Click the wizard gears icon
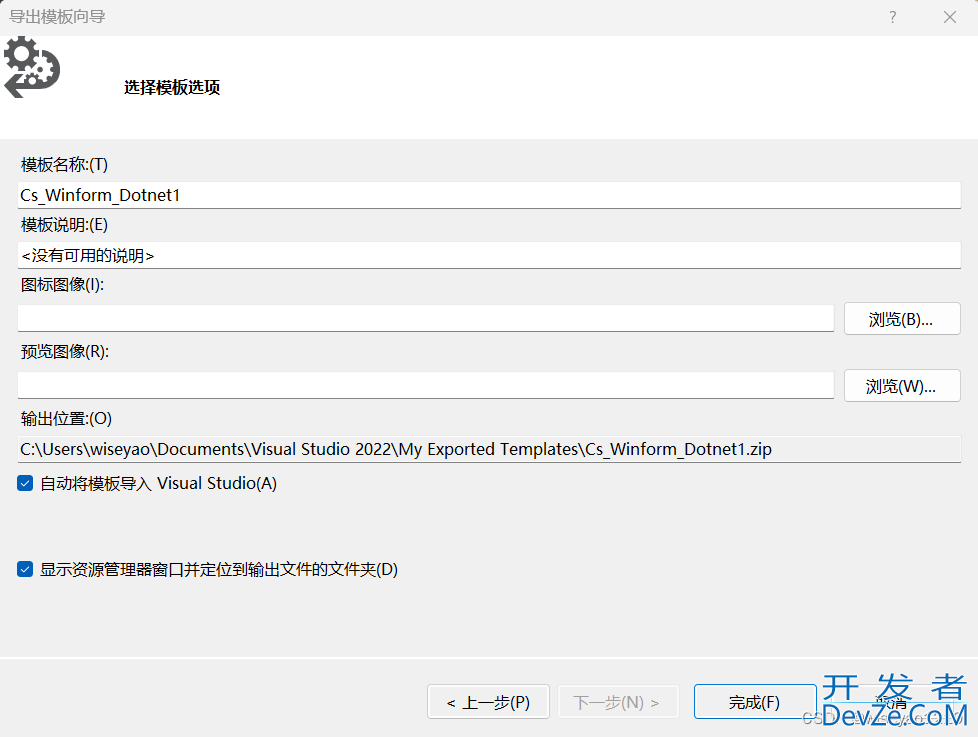The height and width of the screenshot is (737, 978). click(31, 67)
